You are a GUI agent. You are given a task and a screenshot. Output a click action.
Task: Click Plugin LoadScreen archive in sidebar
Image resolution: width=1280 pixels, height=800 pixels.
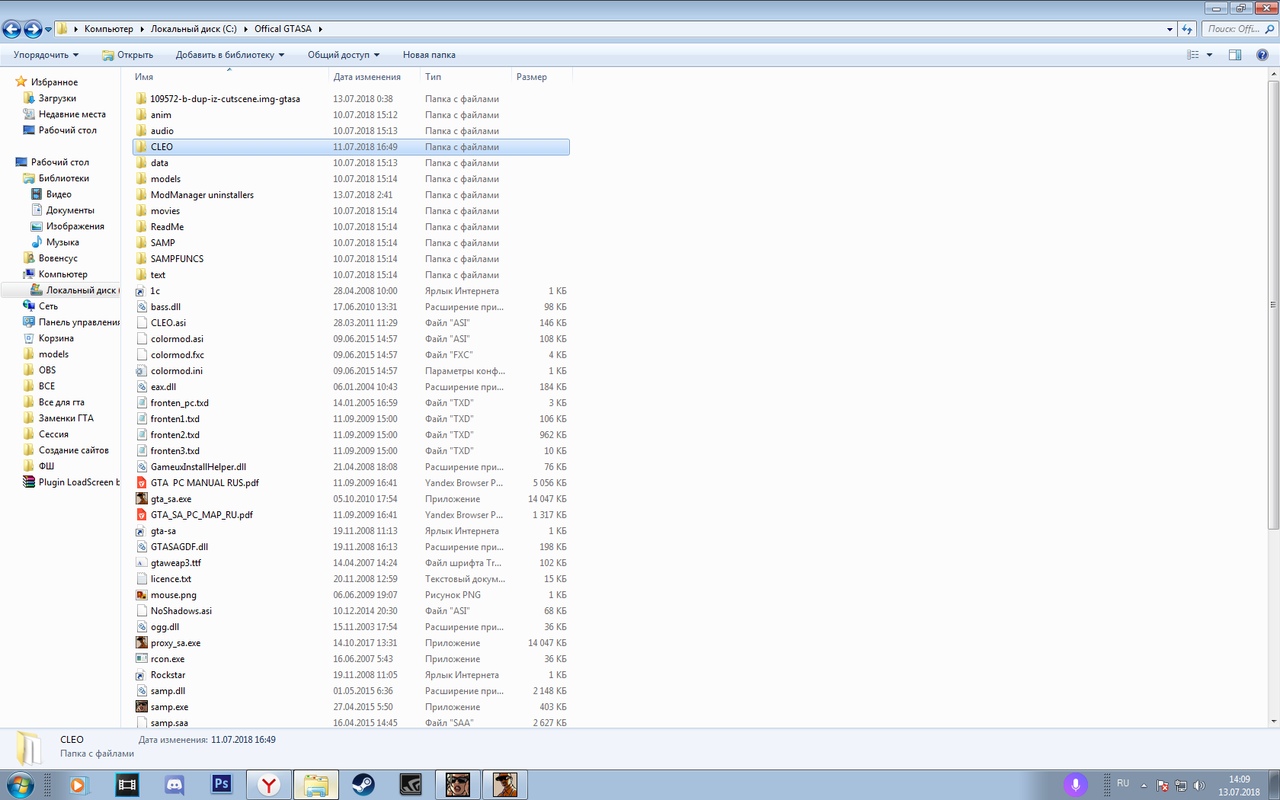coord(70,482)
